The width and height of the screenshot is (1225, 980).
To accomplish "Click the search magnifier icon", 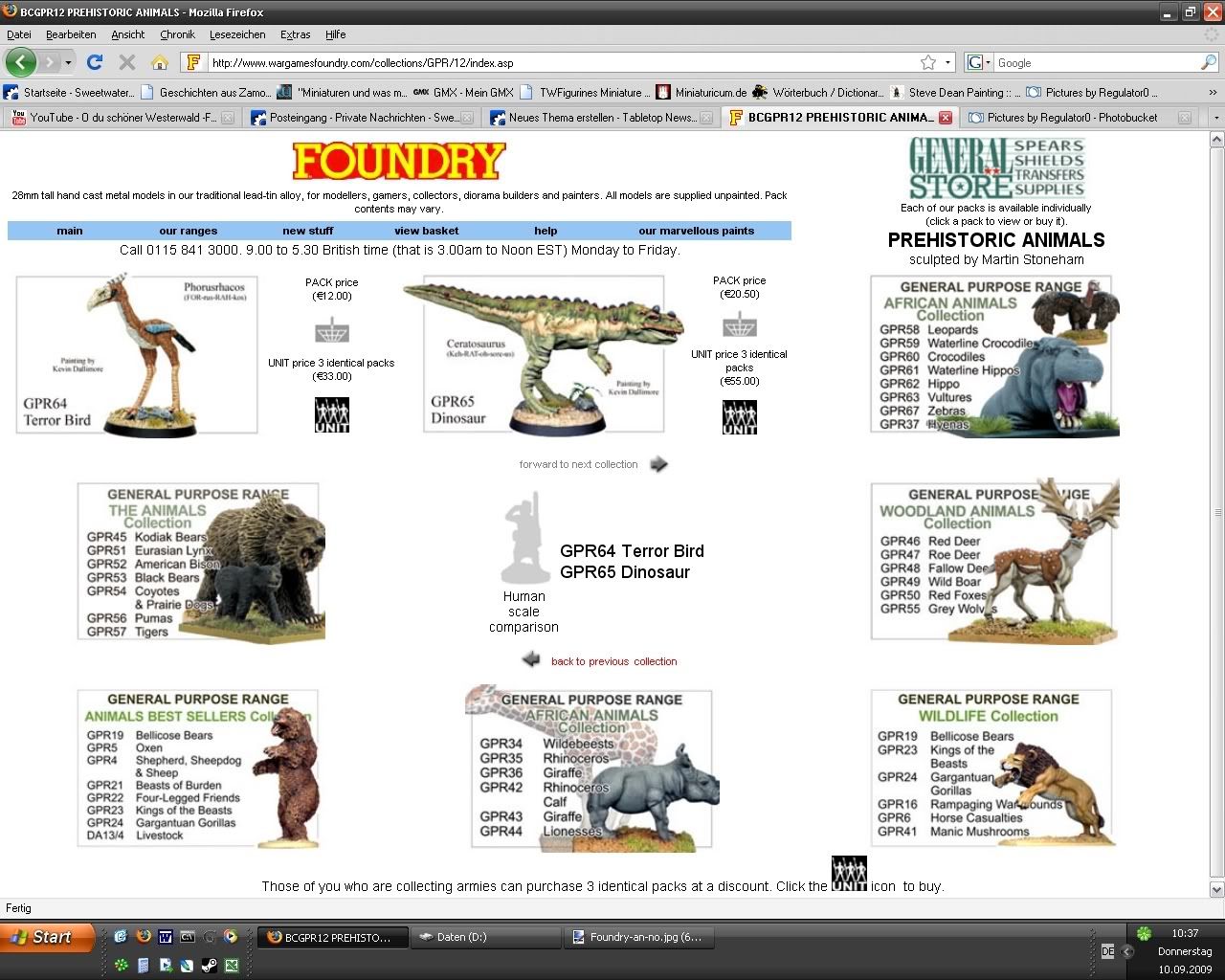I will tap(1209, 62).
